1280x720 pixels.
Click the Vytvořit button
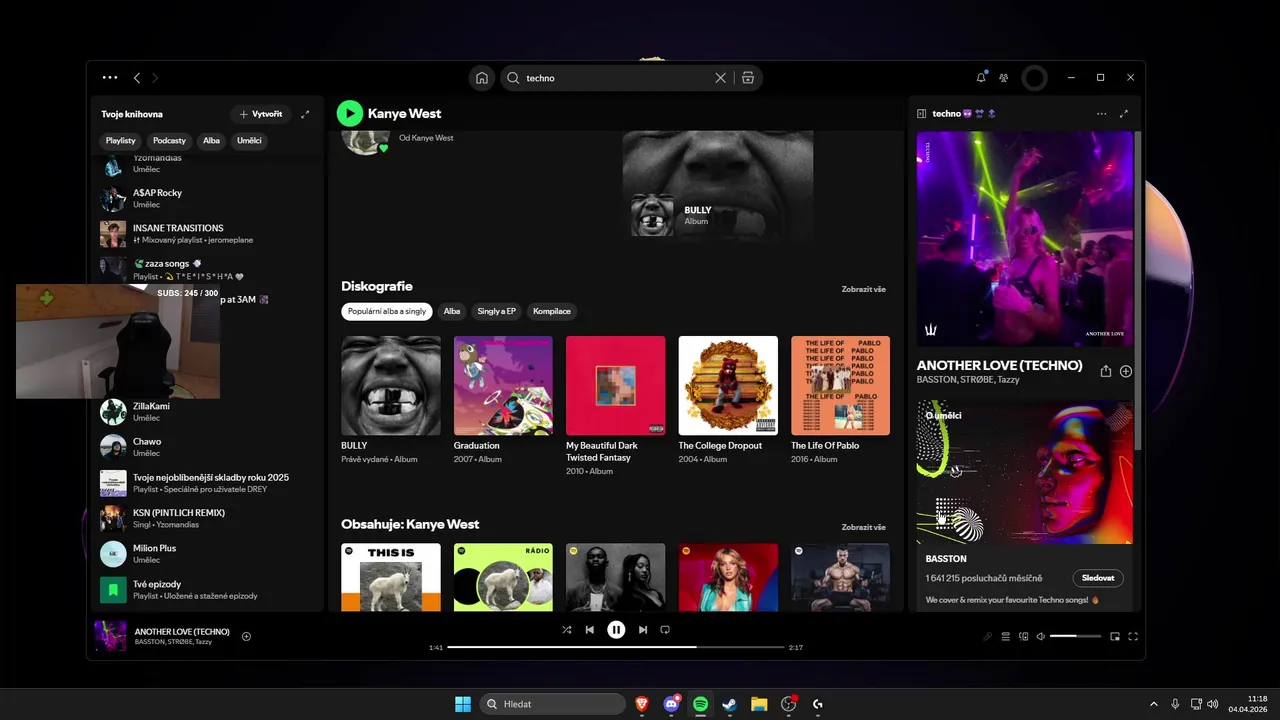pyautogui.click(x=261, y=114)
